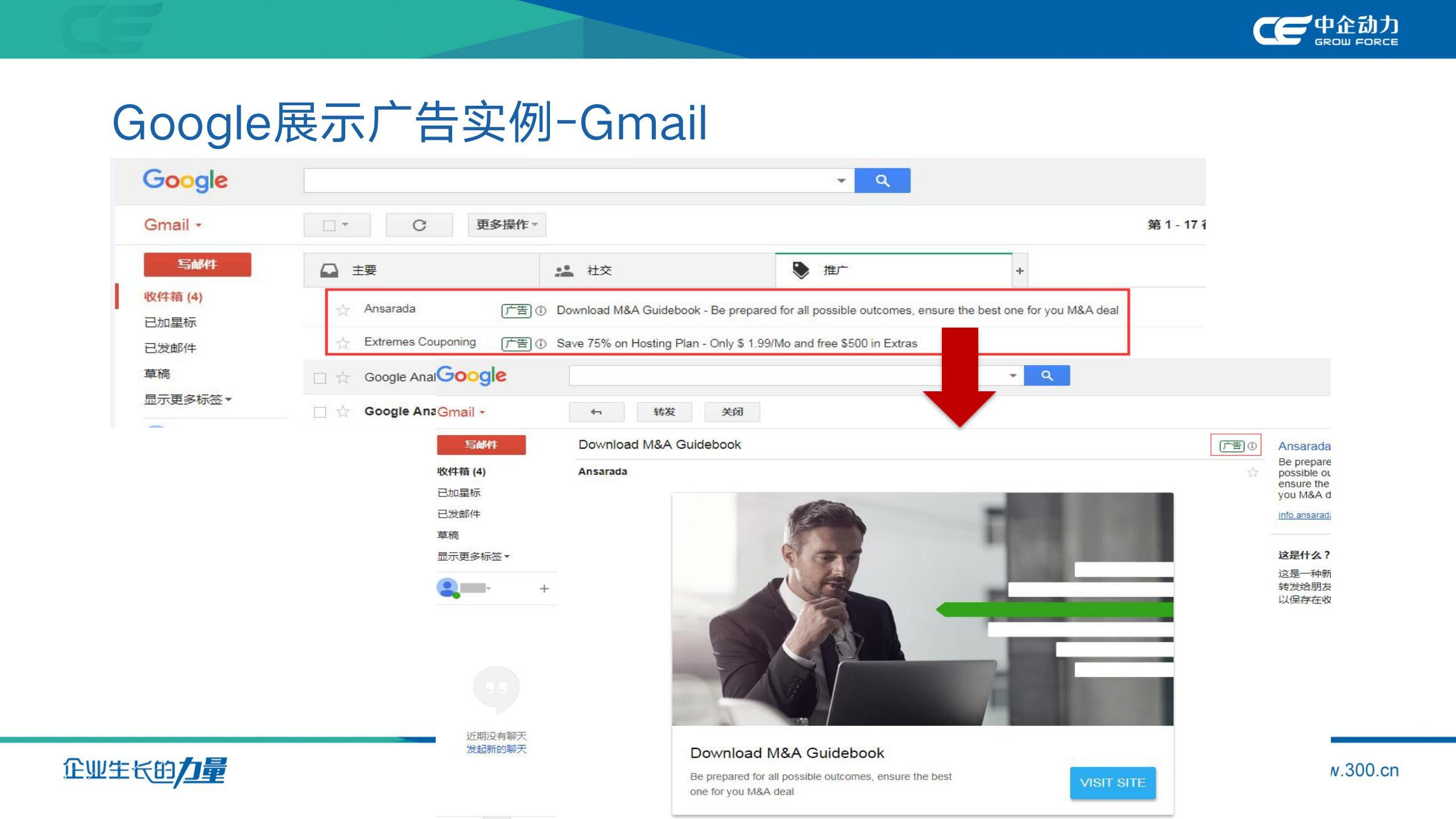Viewport: 1456px width, 819px height.
Task: Click the user avatar in chat section
Action: coord(448,588)
